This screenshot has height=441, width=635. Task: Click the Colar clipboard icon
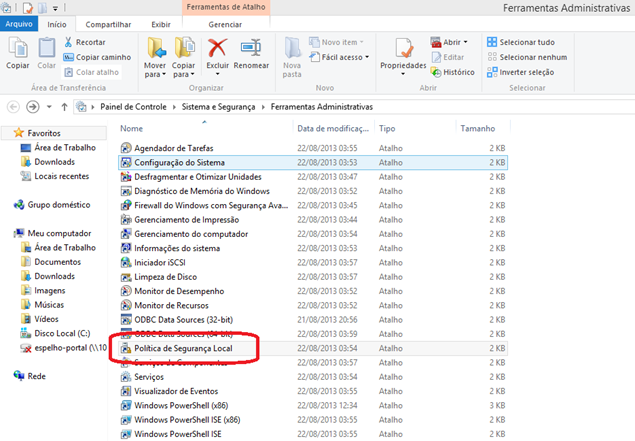(x=47, y=53)
